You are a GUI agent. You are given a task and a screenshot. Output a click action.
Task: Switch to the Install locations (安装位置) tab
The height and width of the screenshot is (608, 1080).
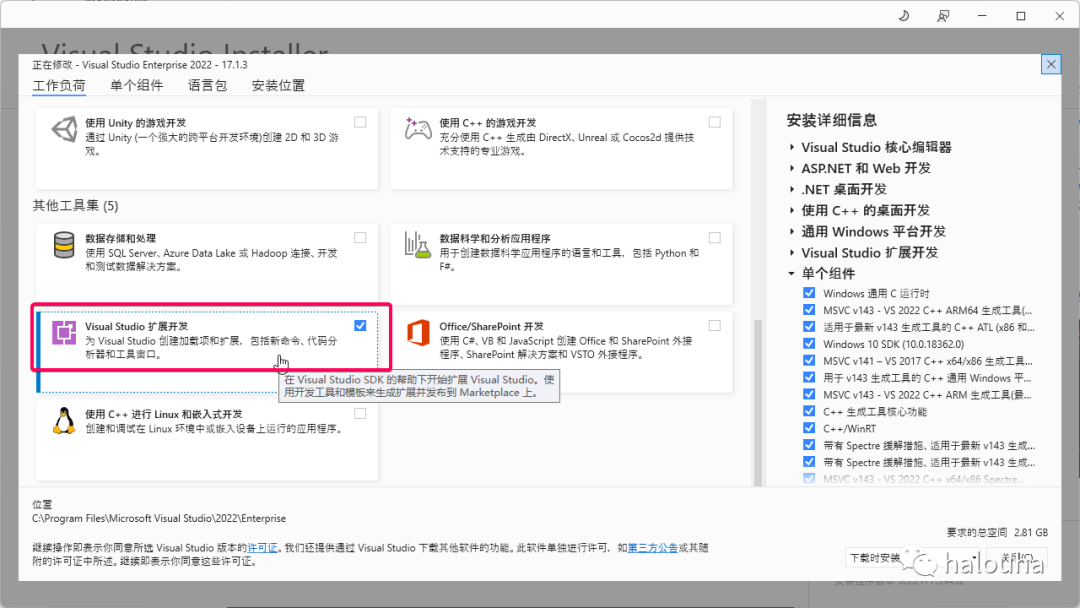[x=278, y=85]
